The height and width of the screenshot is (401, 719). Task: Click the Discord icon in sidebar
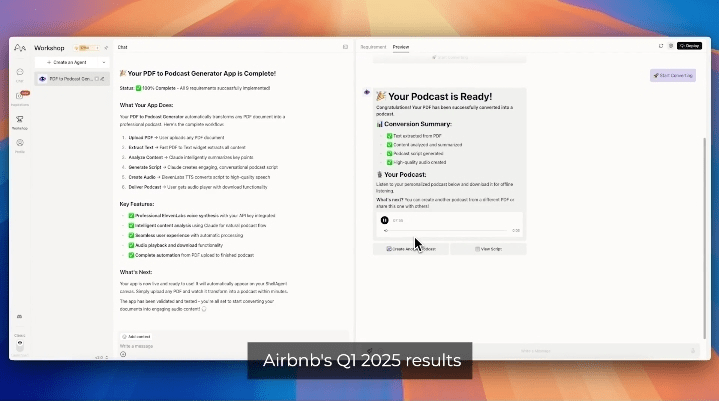[20, 316]
